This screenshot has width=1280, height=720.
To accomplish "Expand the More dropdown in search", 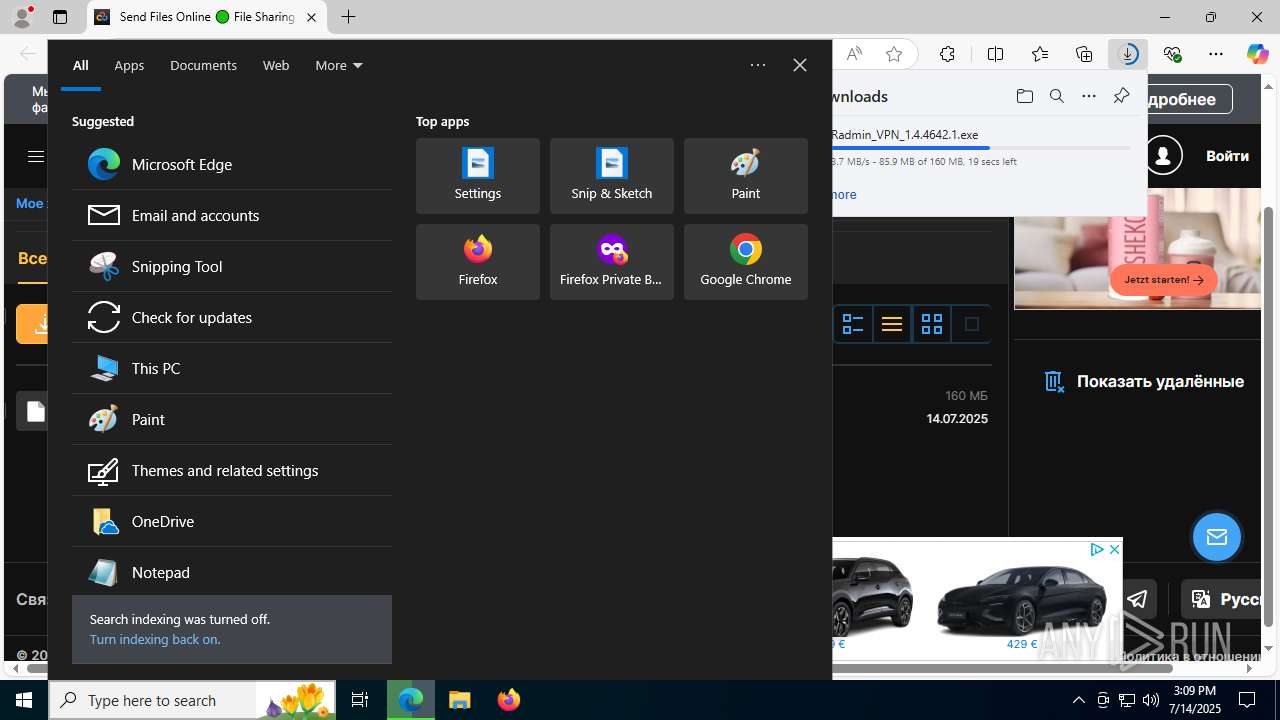I will pos(339,65).
